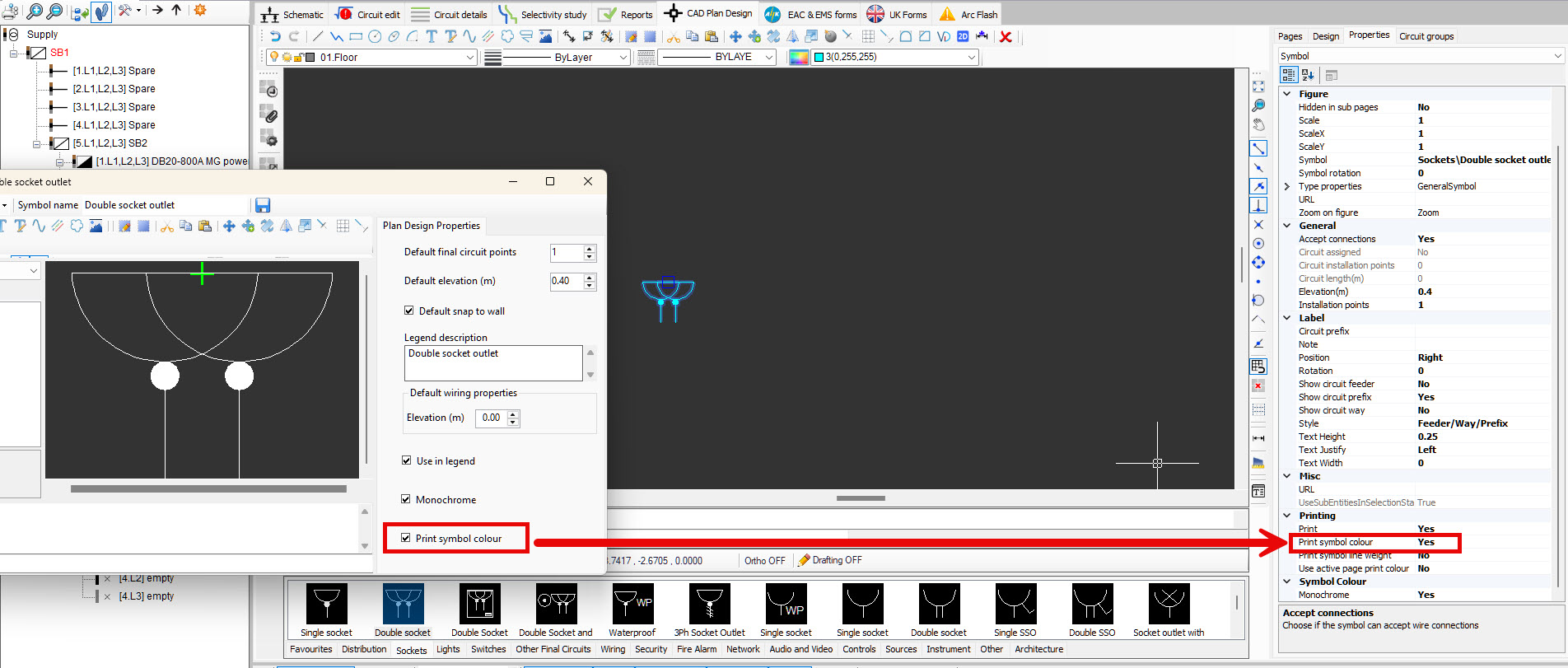The image size is (1568, 668).
Task: Collapse the Figure property group
Action: click(1287, 94)
